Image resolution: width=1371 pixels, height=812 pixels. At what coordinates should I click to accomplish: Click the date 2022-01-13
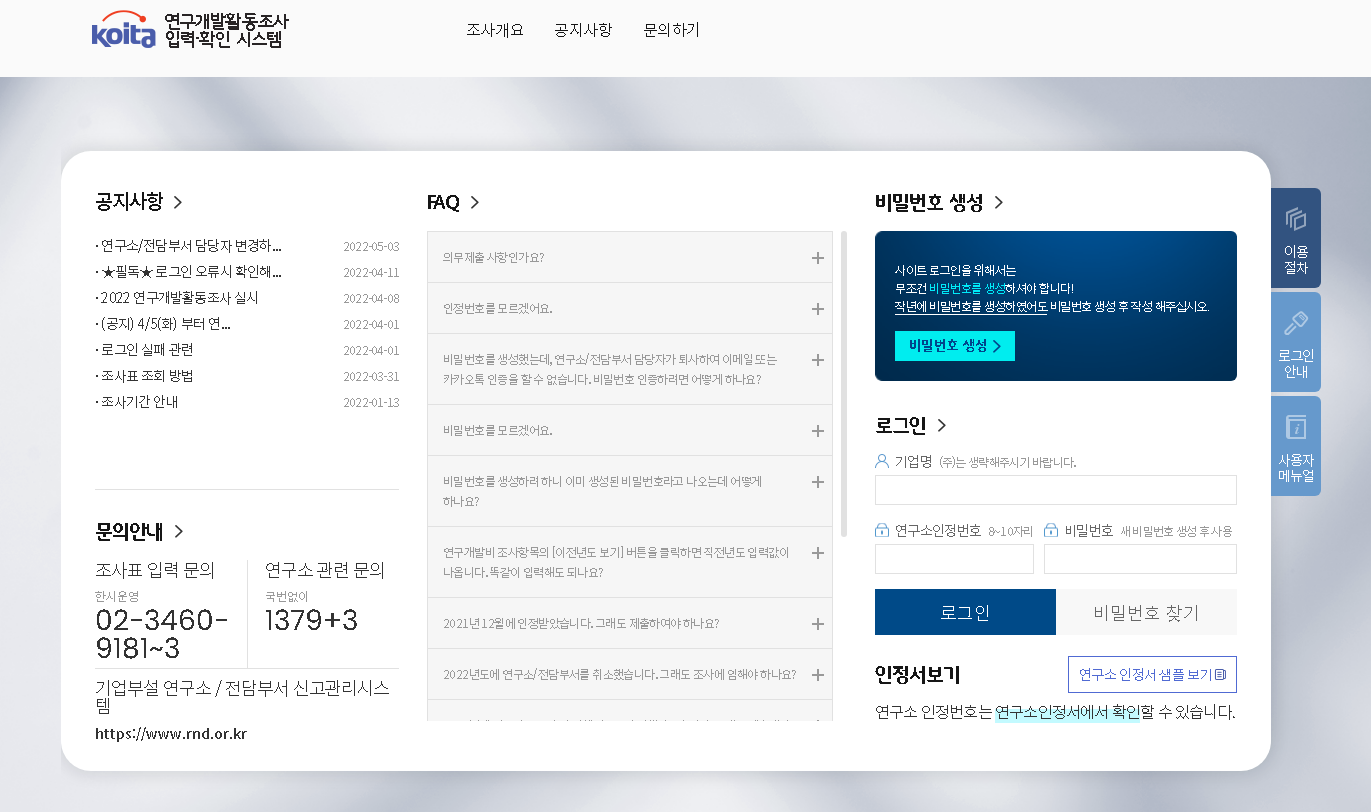click(371, 402)
